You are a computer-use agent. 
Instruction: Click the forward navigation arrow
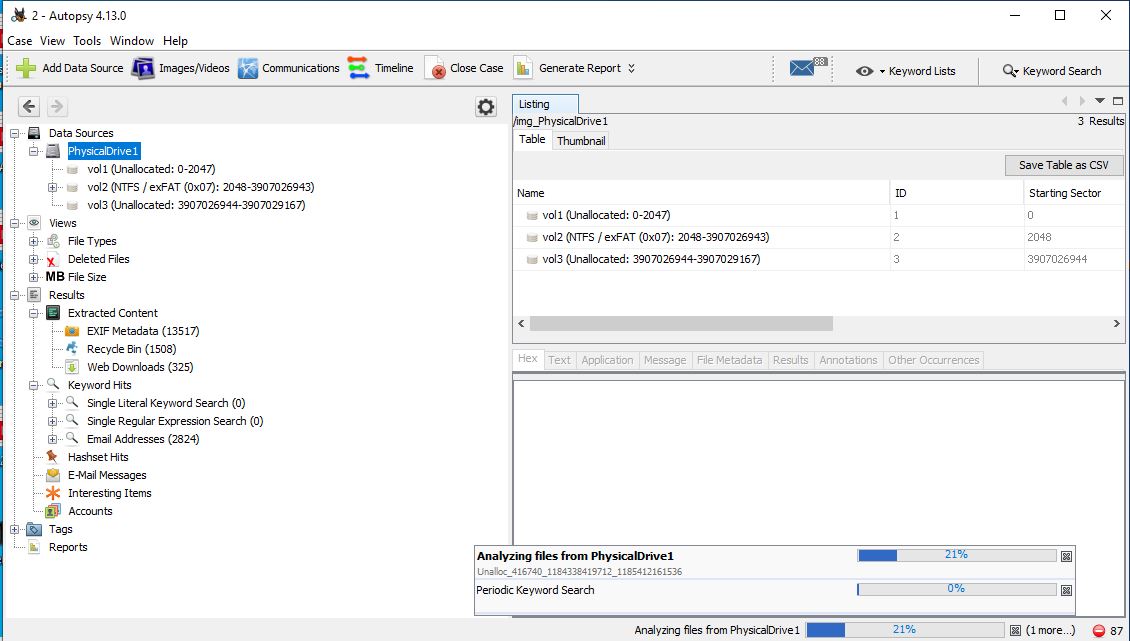click(x=56, y=107)
